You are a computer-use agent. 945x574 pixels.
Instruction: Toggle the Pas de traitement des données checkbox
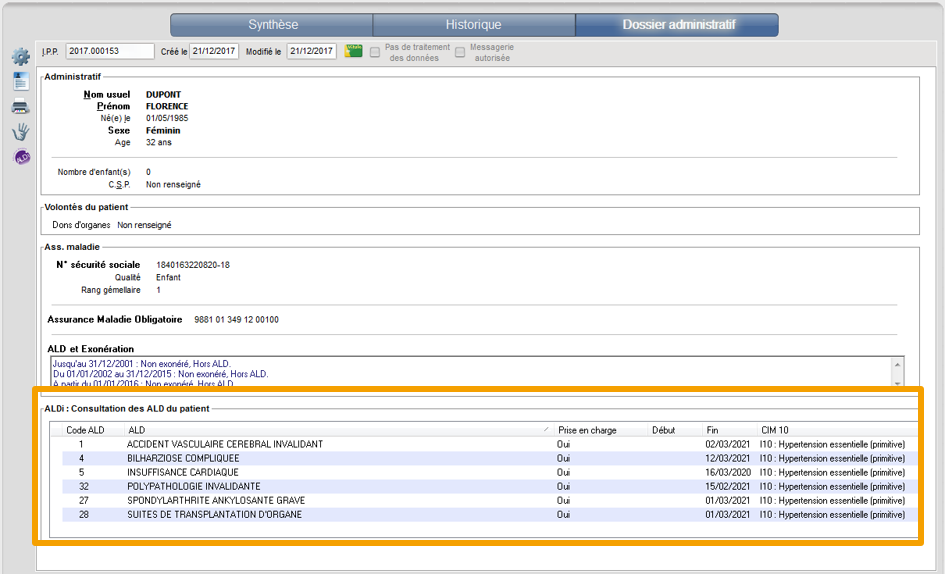pos(375,52)
